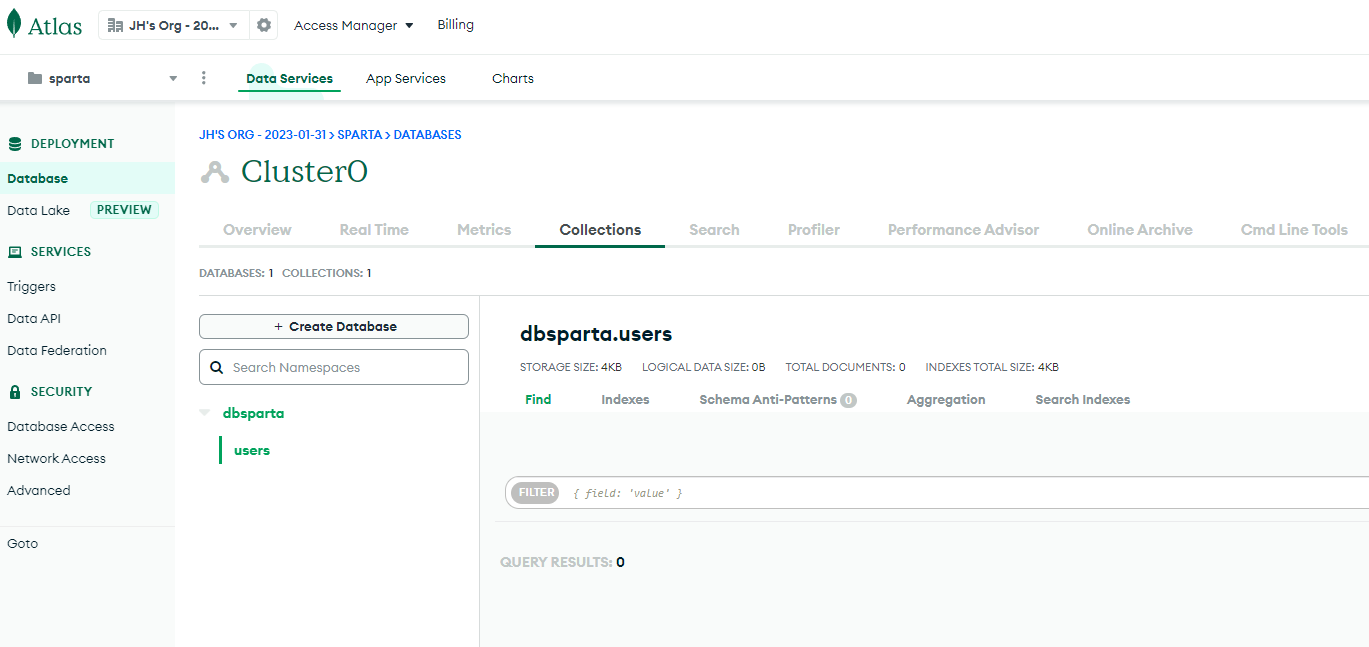This screenshot has height=647, width=1369.
Task: Click SPARTA breadcrumb link
Action: point(360,134)
